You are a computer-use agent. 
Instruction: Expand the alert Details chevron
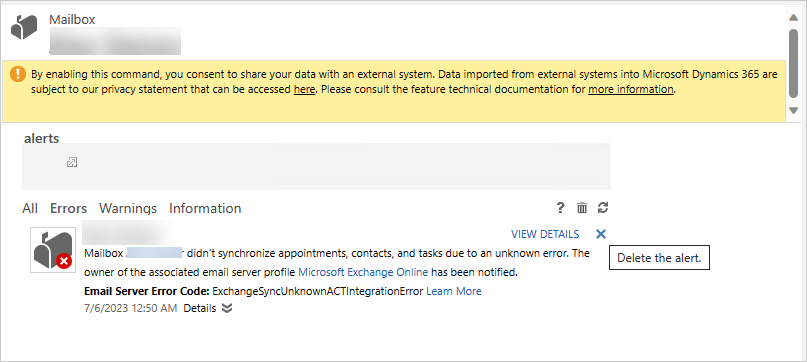pos(227,308)
